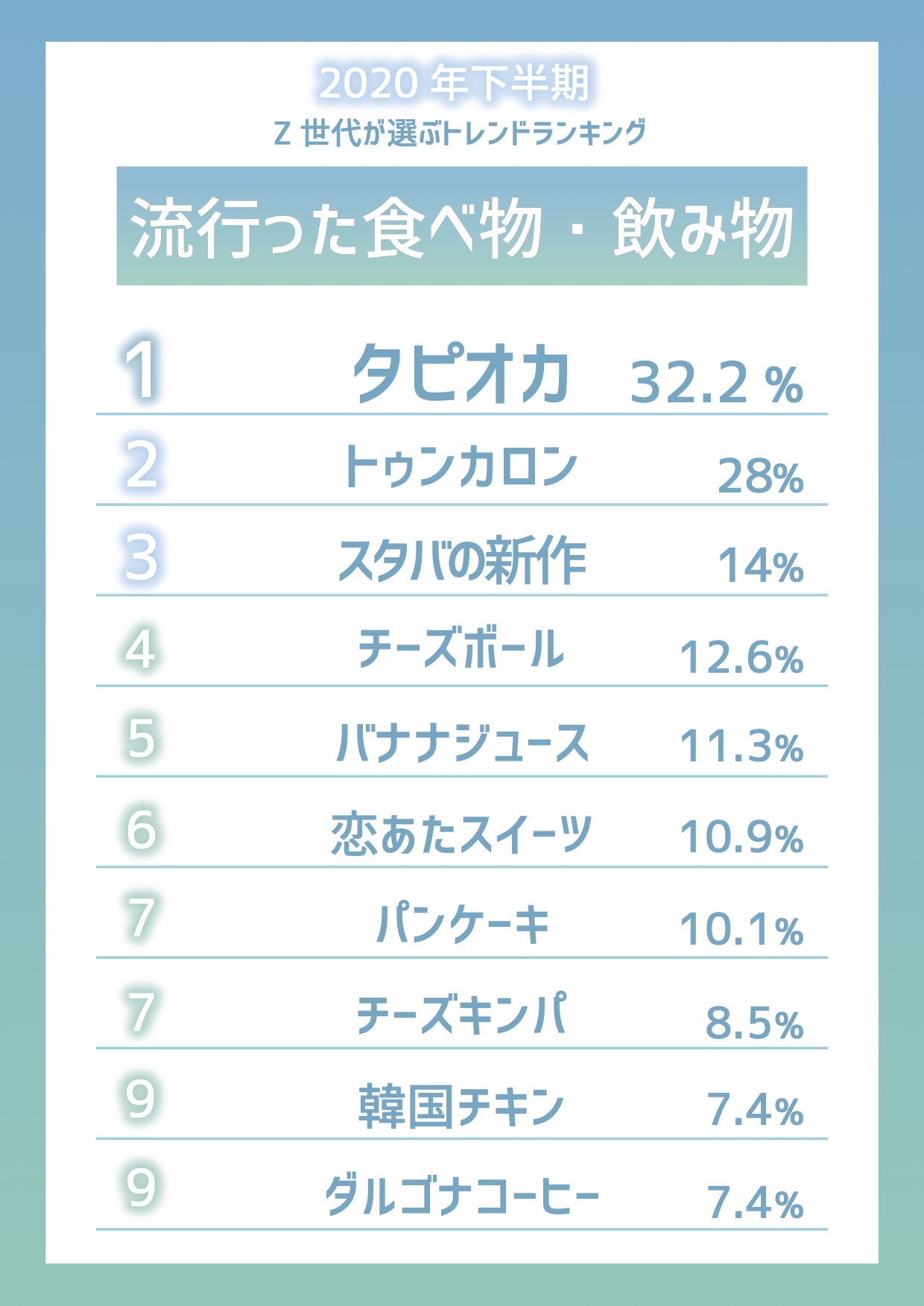Select the item スタバの新作

(462, 560)
